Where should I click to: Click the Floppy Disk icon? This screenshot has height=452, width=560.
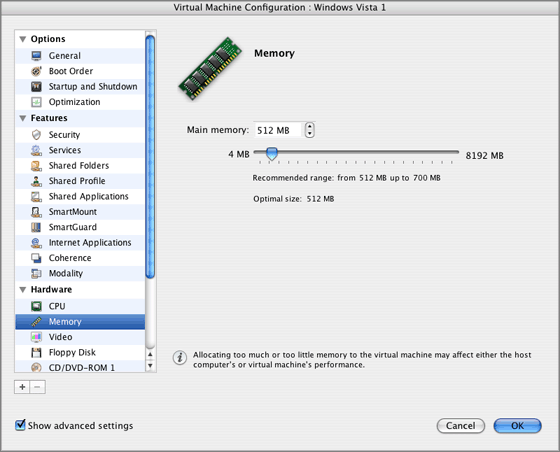[x=36, y=353]
